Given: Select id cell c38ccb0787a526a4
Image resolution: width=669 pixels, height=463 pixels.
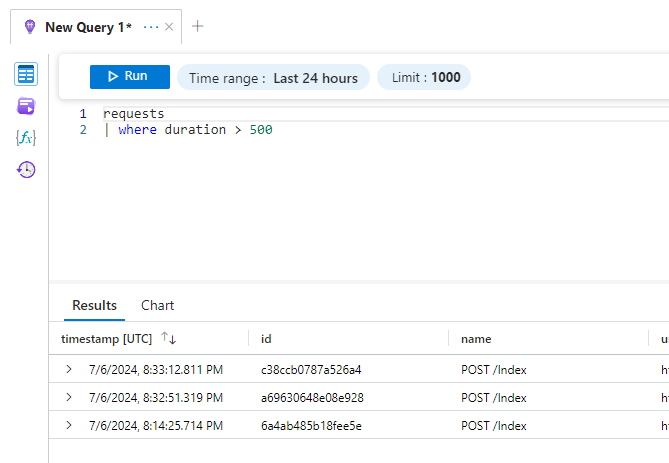Looking at the screenshot, I should point(311,370).
